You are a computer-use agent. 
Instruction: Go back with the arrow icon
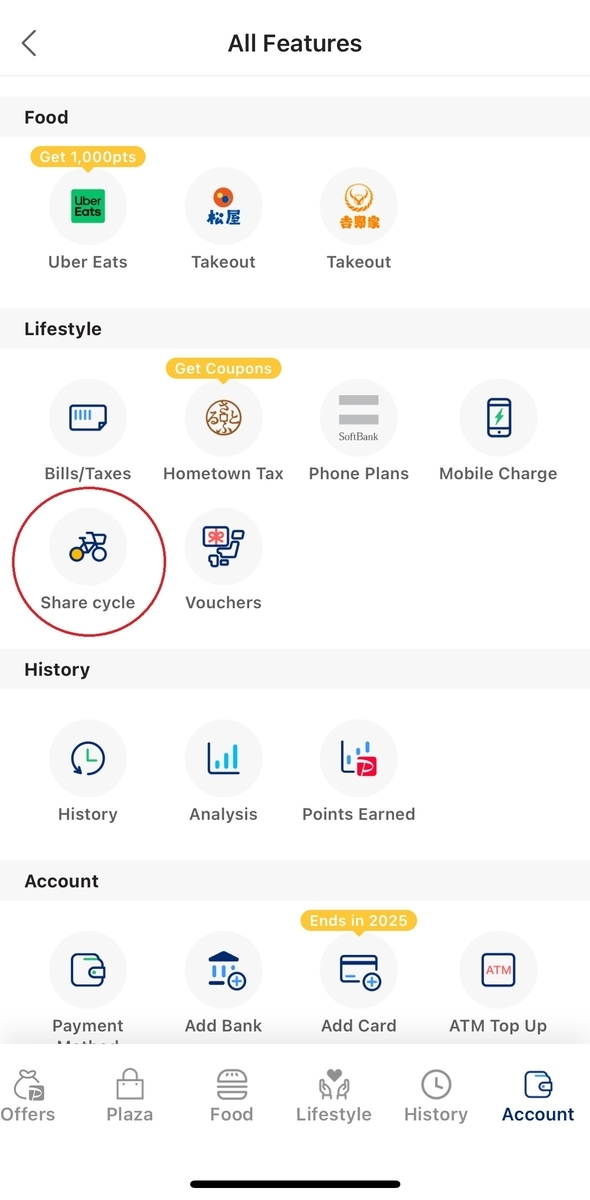[x=29, y=43]
